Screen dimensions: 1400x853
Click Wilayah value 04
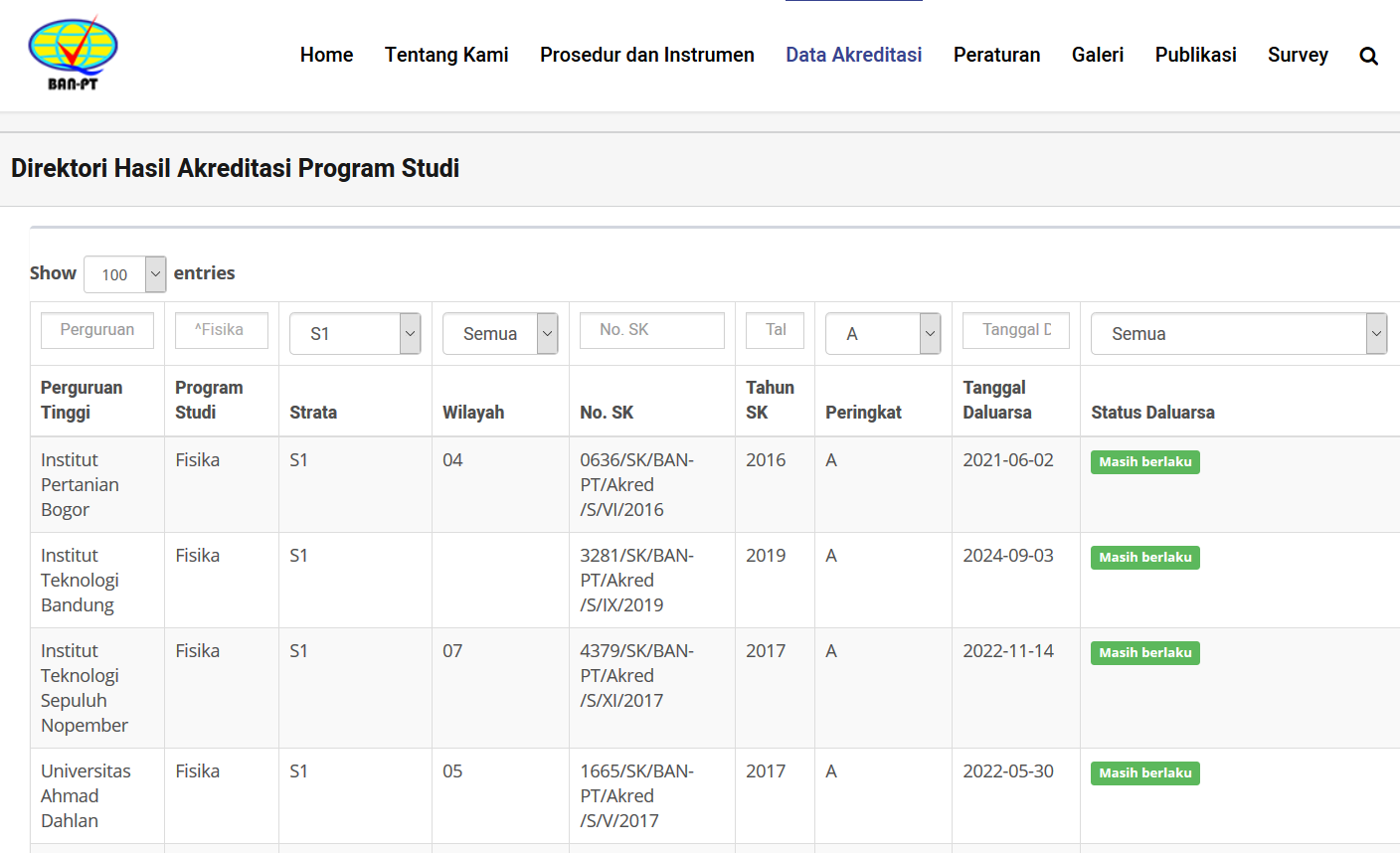click(x=452, y=460)
